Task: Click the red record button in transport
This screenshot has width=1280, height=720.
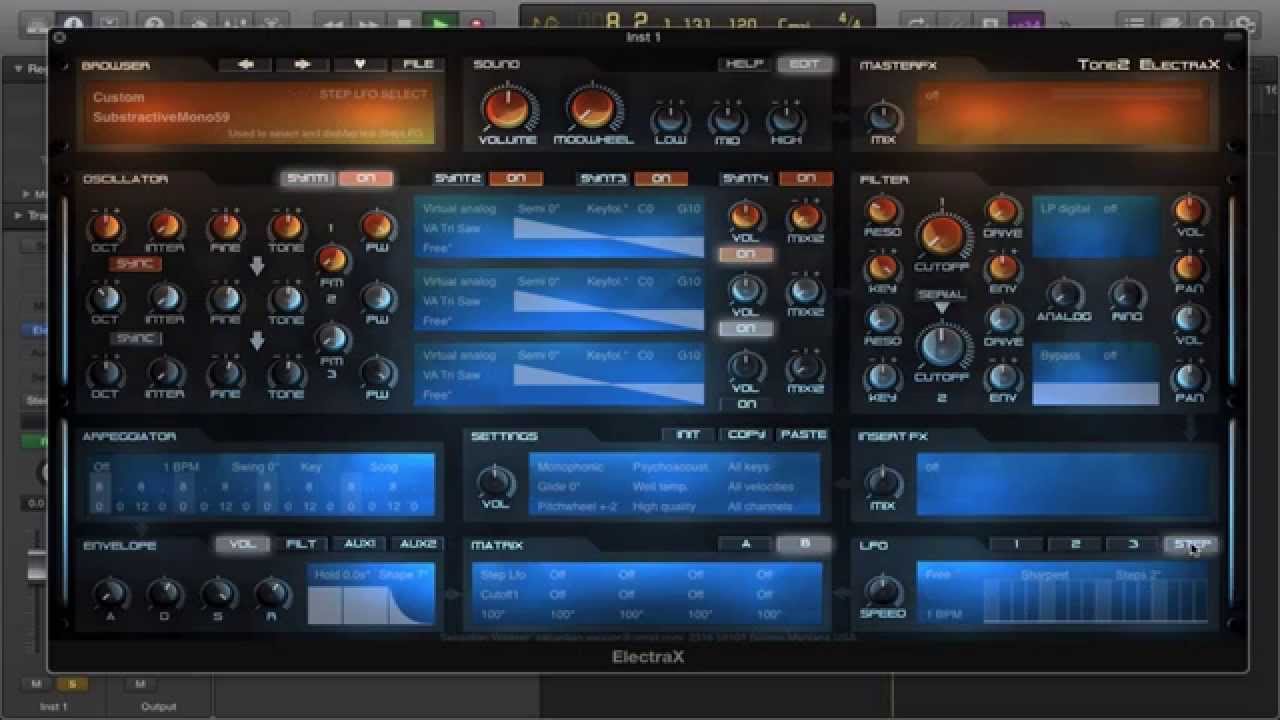Action: click(x=476, y=22)
